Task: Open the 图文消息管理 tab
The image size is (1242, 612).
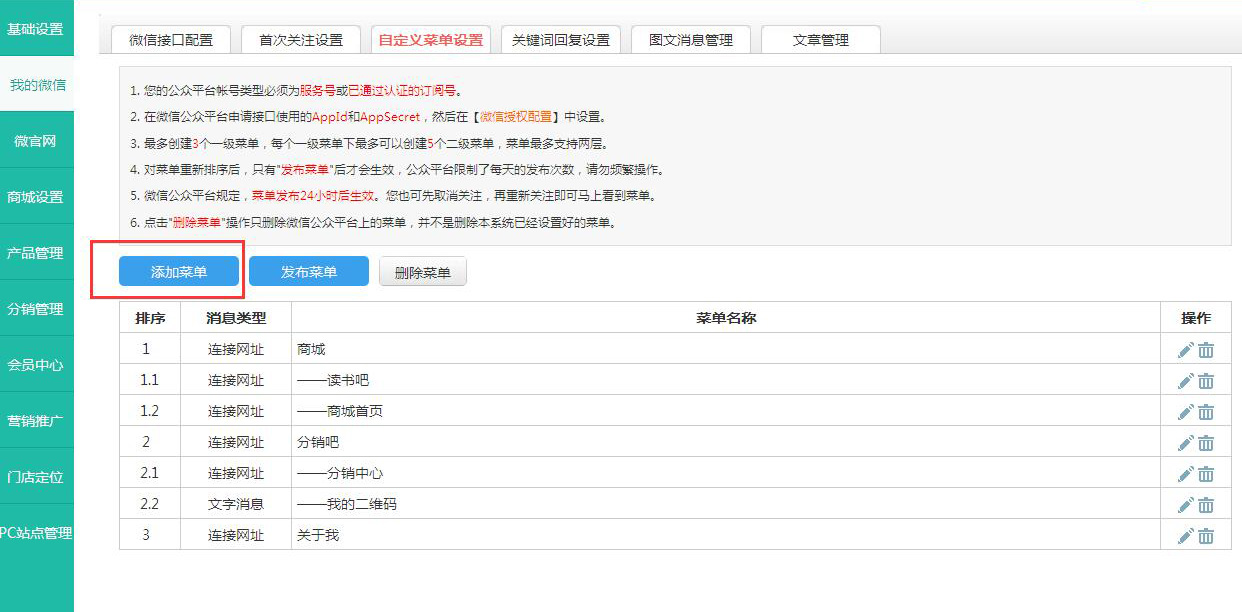Action: tap(691, 40)
